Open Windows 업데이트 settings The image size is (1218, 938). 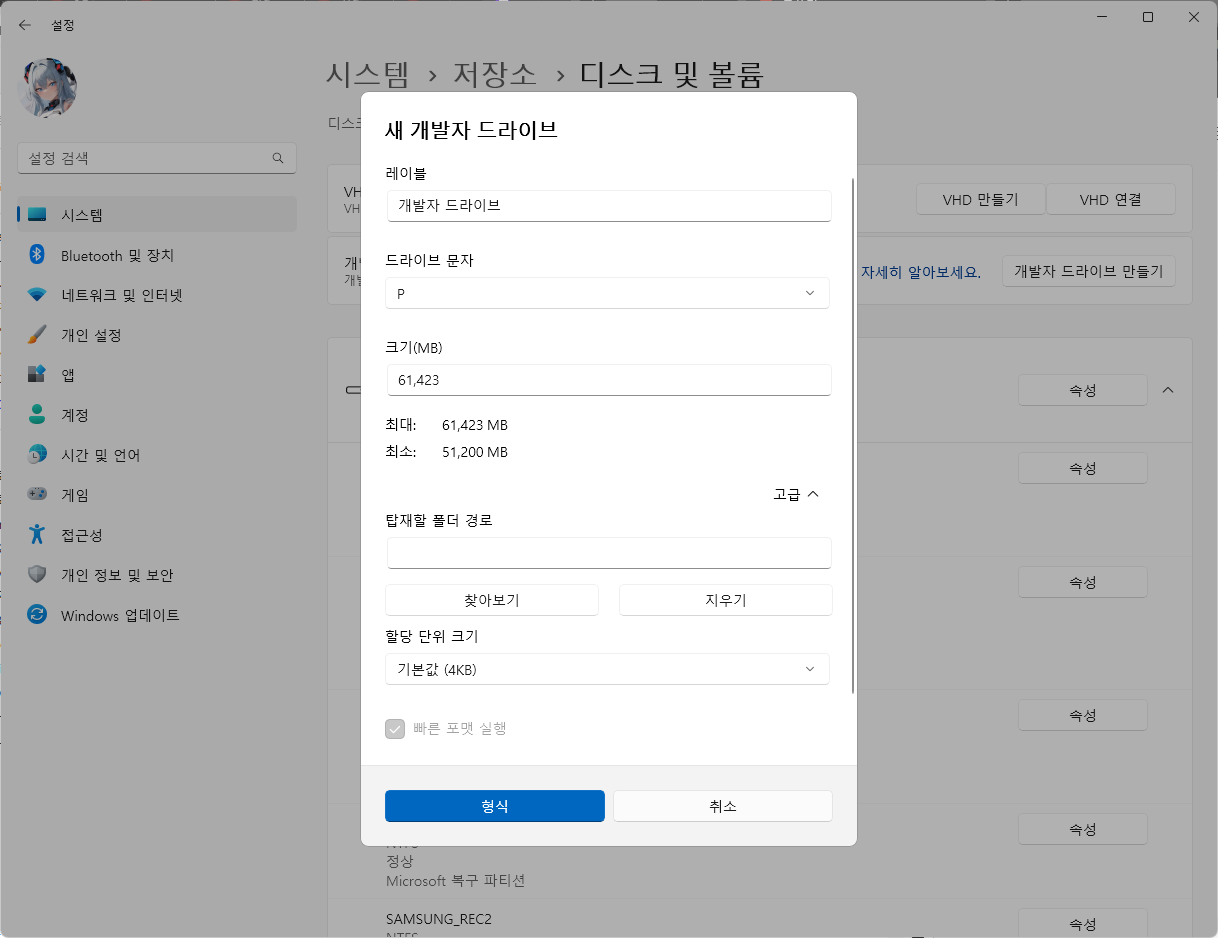click(157, 615)
